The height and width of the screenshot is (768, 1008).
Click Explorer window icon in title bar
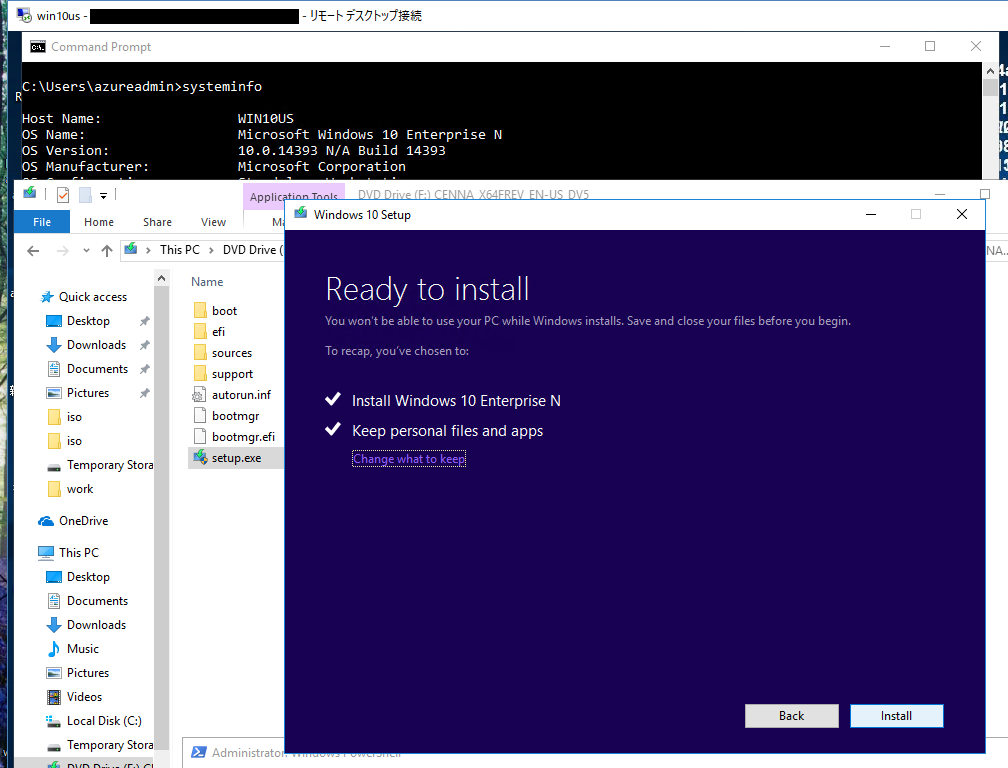click(30, 193)
